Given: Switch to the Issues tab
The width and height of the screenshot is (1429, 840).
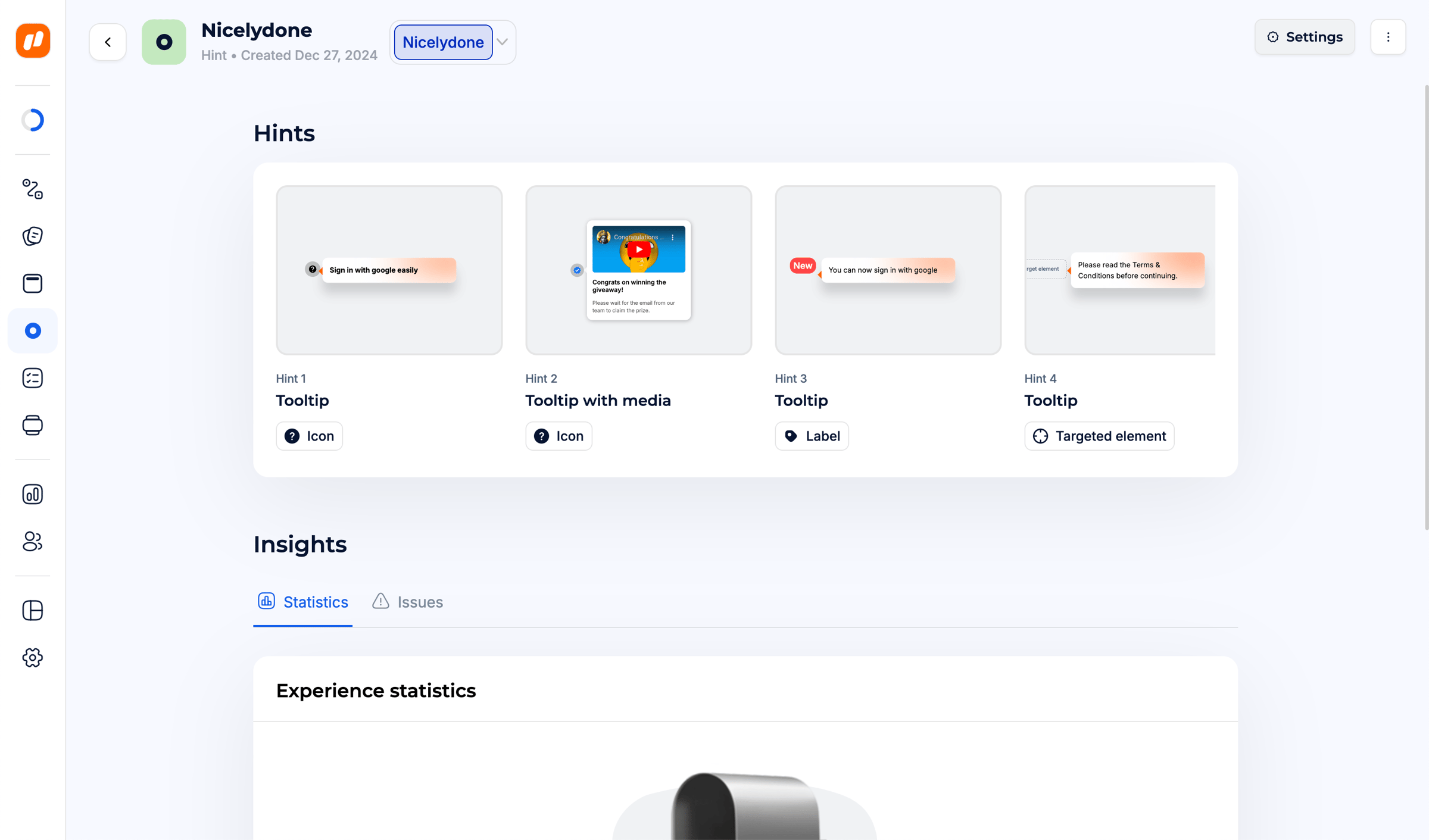Looking at the screenshot, I should 408,602.
